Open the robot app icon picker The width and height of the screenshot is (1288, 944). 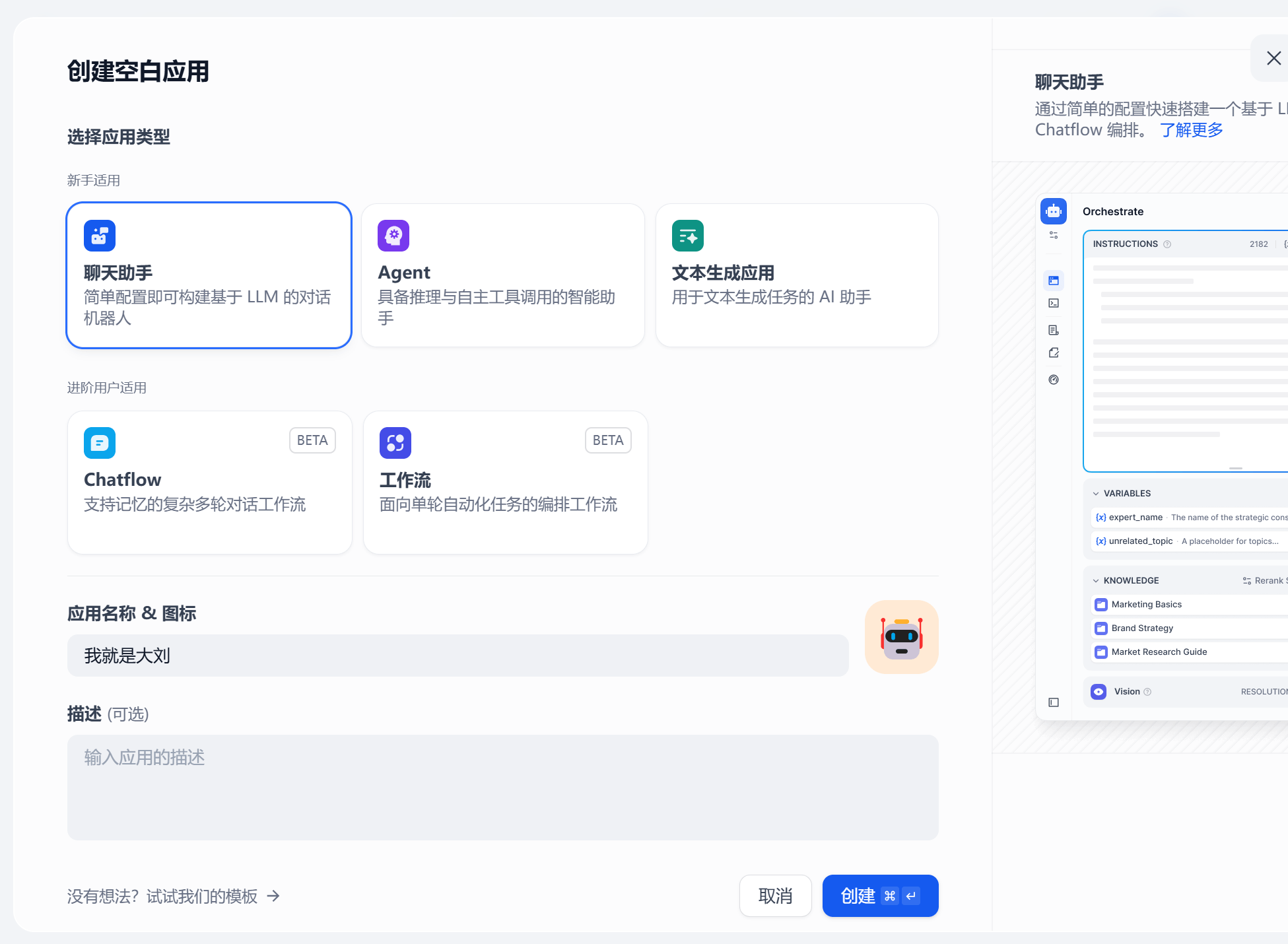pyautogui.click(x=901, y=637)
